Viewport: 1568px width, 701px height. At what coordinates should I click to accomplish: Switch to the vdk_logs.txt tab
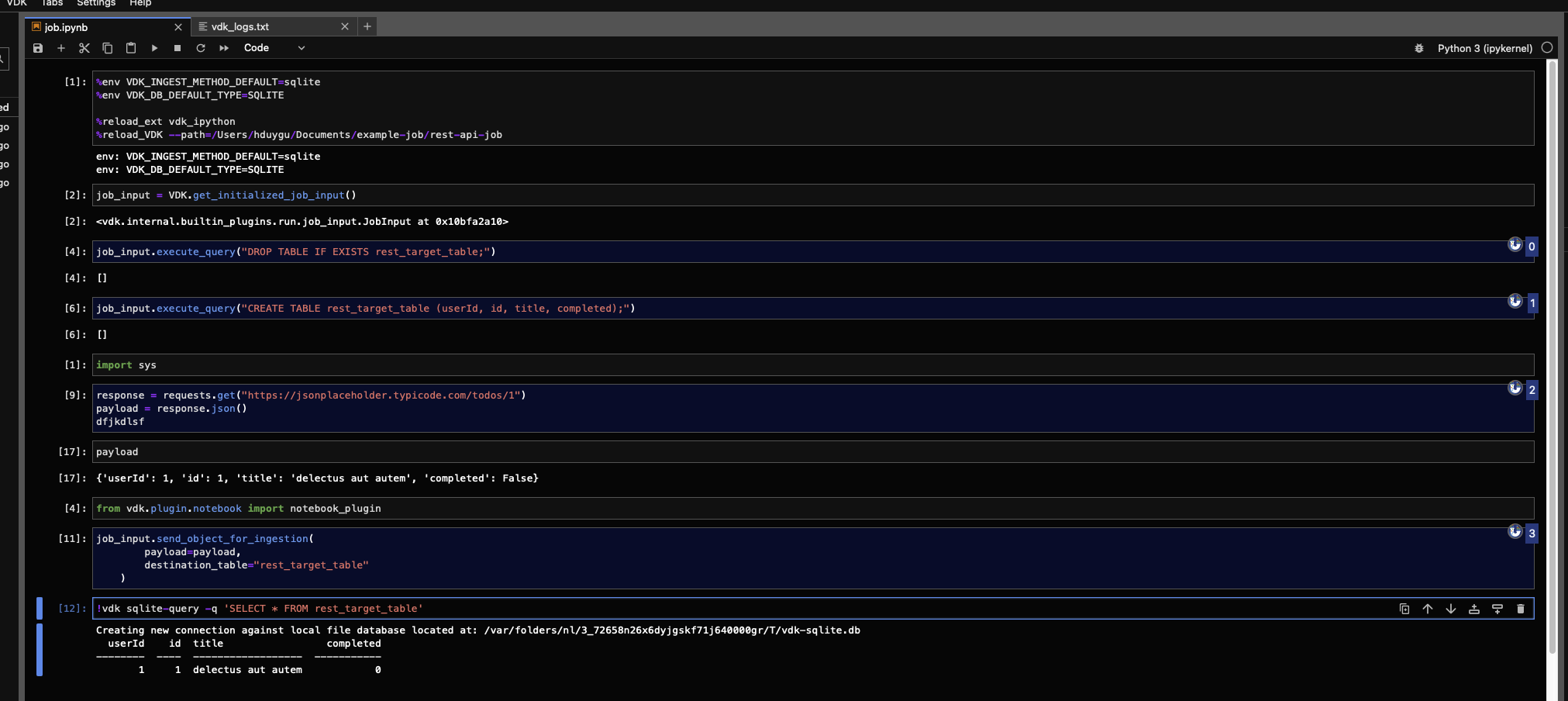tap(240, 26)
